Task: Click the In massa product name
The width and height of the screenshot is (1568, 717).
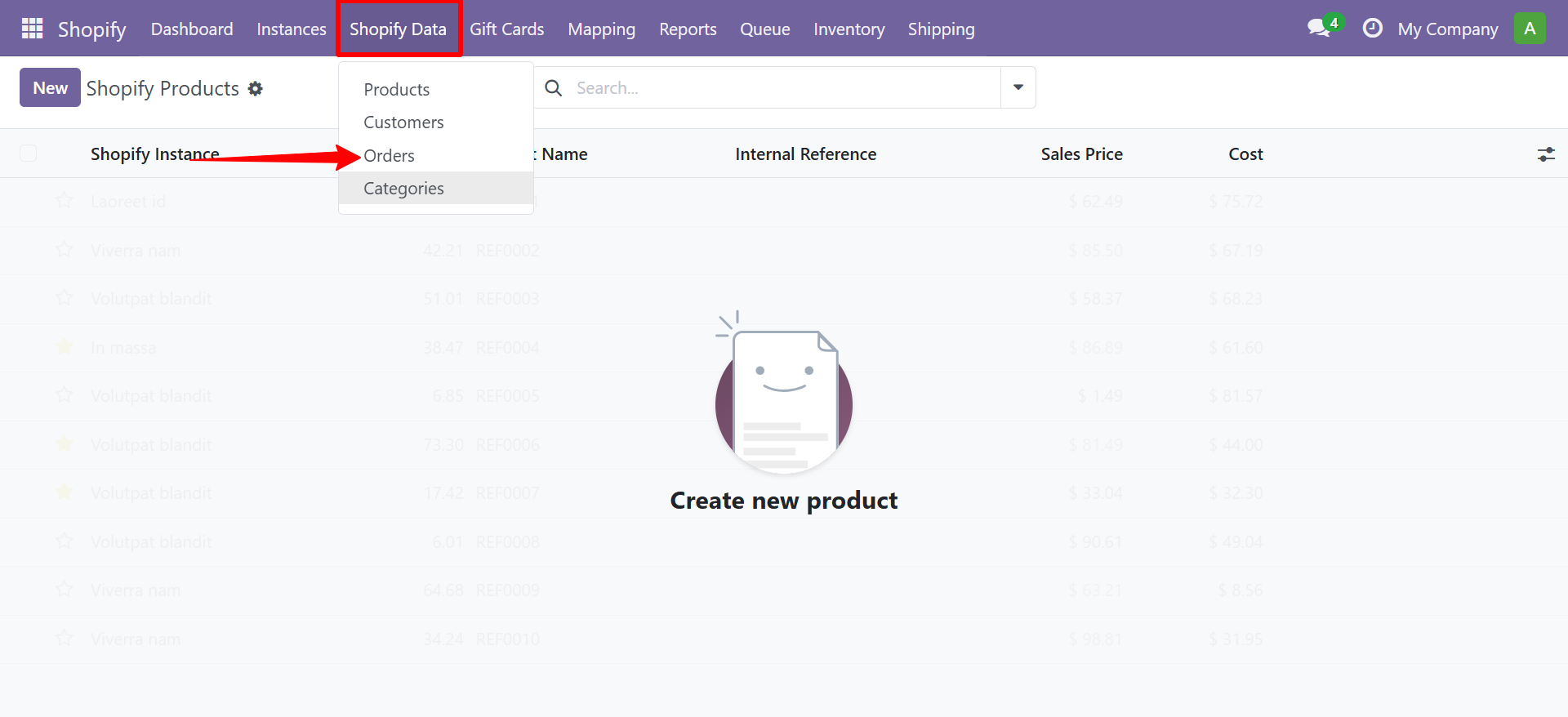Action: [123, 348]
